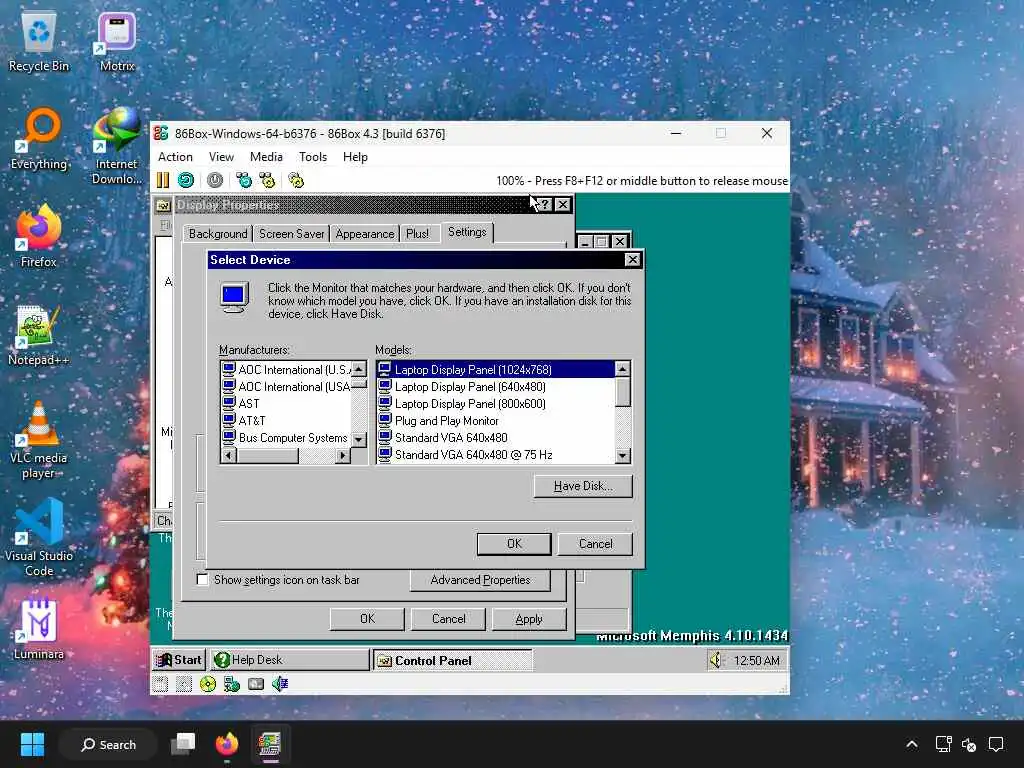Click the CD-ROM status bar icon
The width and height of the screenshot is (1024, 768).
click(x=208, y=684)
